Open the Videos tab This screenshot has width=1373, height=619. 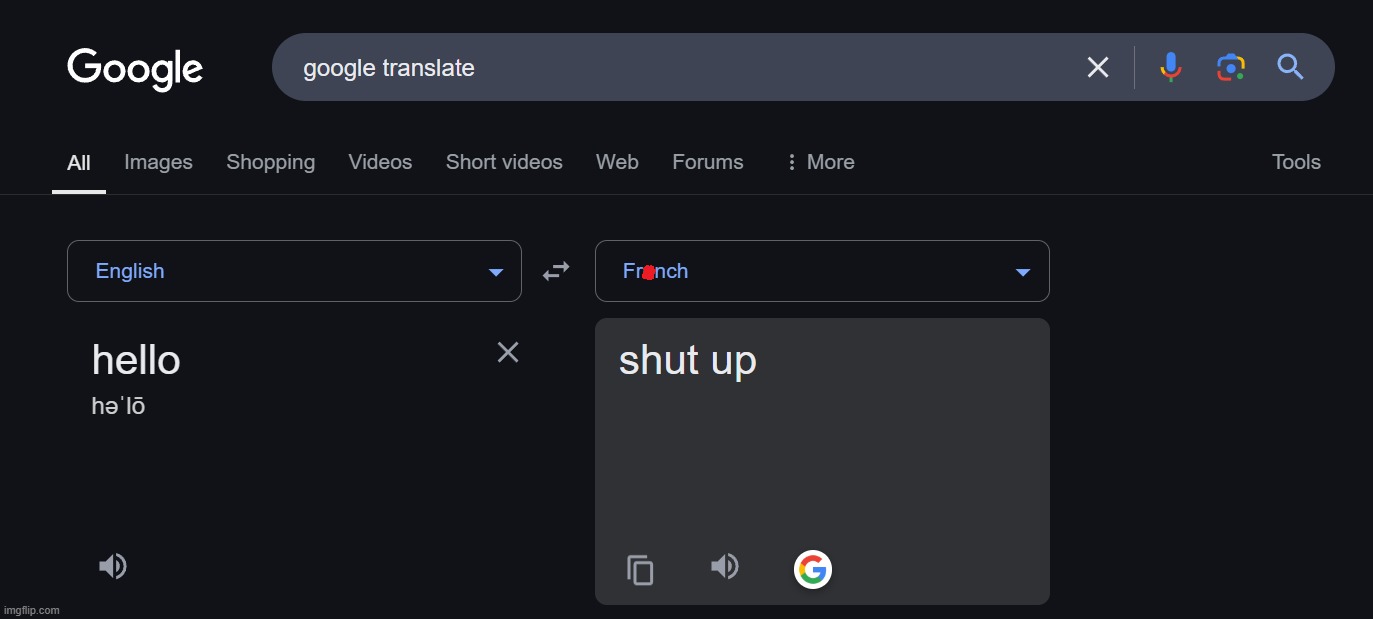tap(380, 162)
